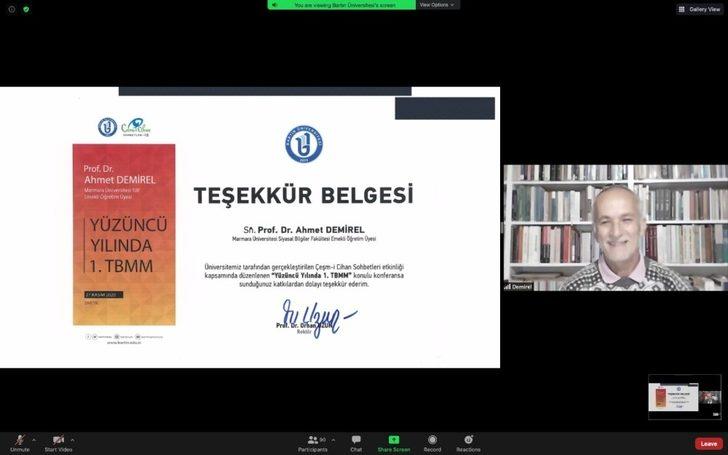This screenshot has width=728, height=455.
Task: Select the Demirel speaker video tile
Action: (616, 228)
